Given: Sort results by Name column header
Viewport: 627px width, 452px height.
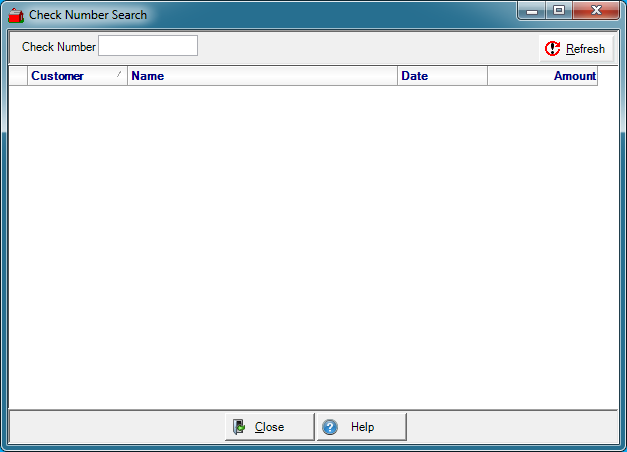Looking at the screenshot, I should [x=262, y=76].
